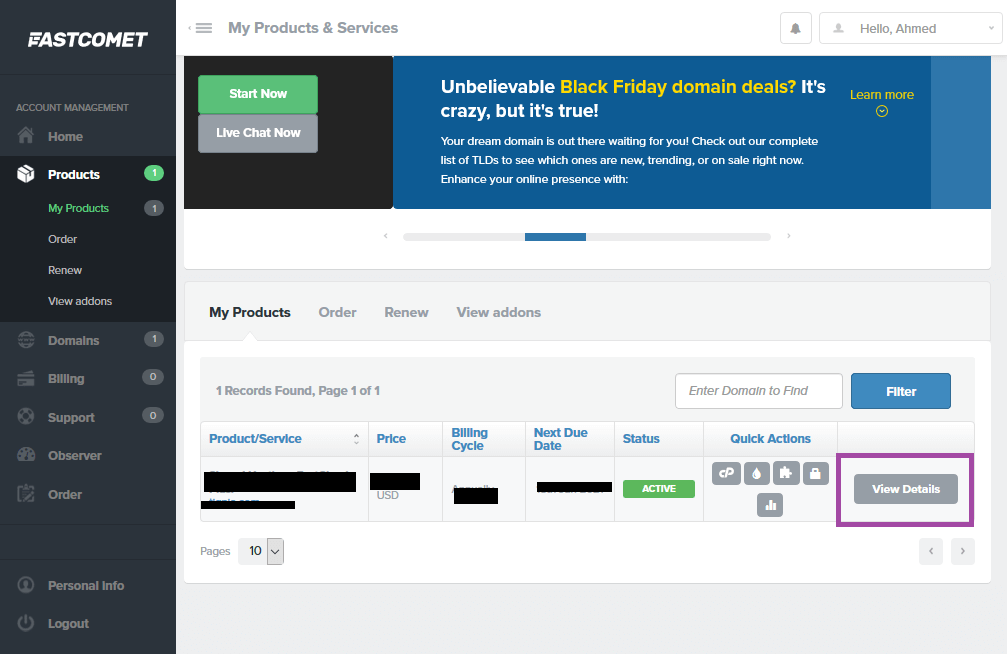
Task: Open View addons sidebar sub-item
Action: (80, 301)
